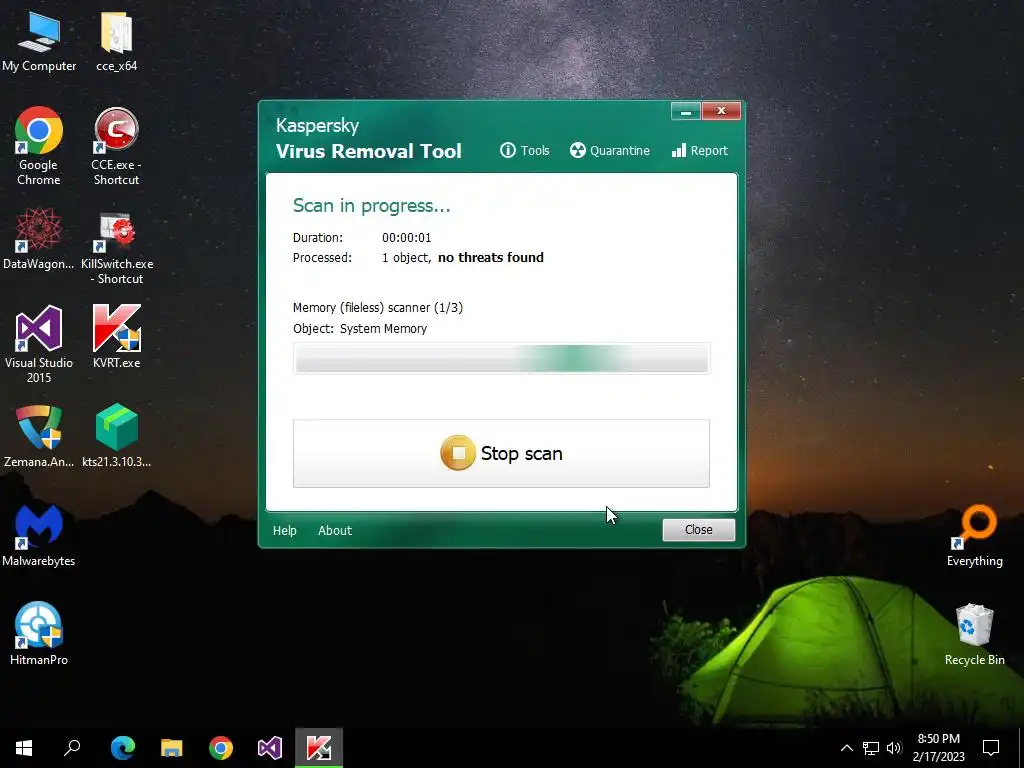Launch Visual Studio 2015 desktop icon
The image size is (1024, 768).
39,344
